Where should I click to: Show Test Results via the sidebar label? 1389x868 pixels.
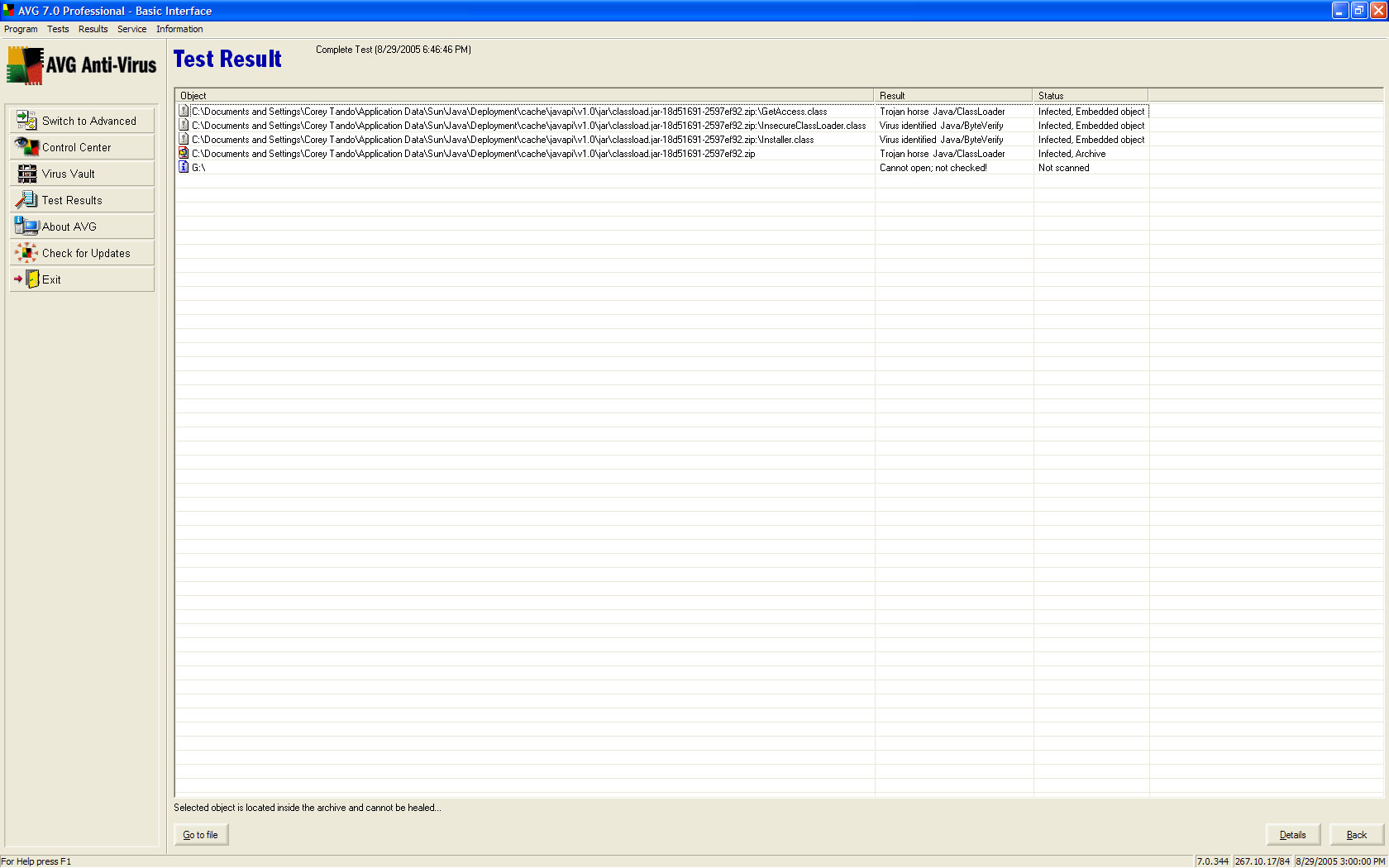pyautogui.click(x=72, y=200)
